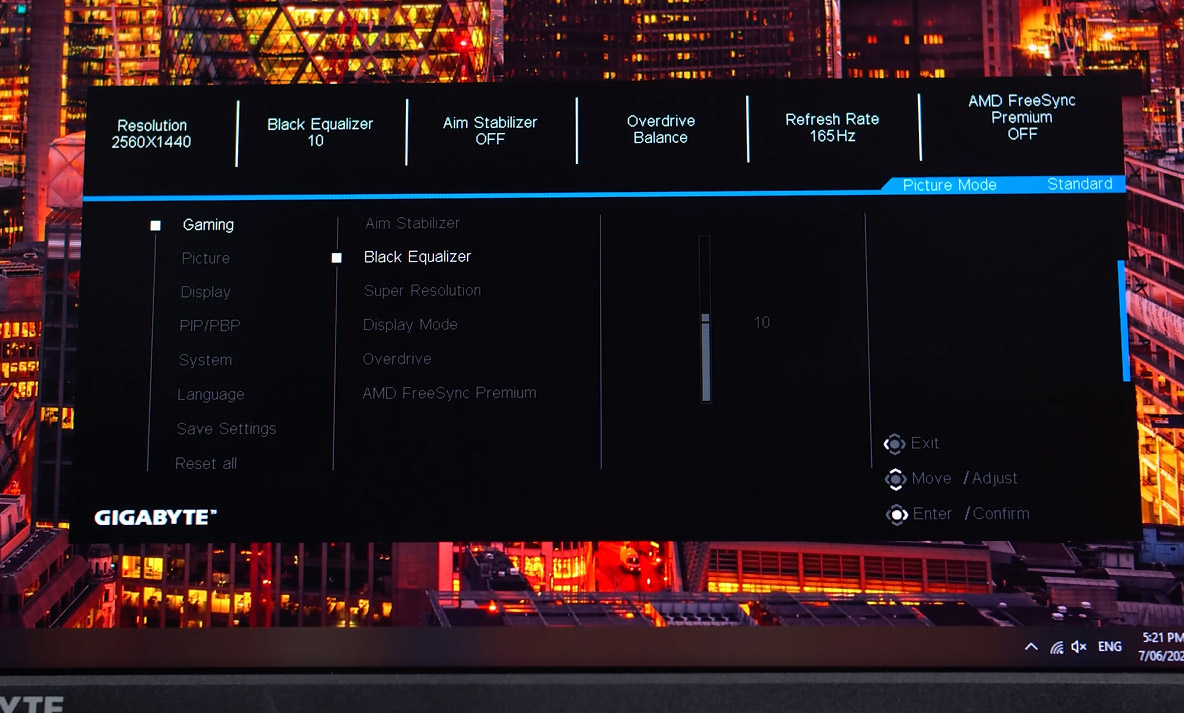Click the Exit navigation icon
The height and width of the screenshot is (713, 1184).
(x=897, y=443)
